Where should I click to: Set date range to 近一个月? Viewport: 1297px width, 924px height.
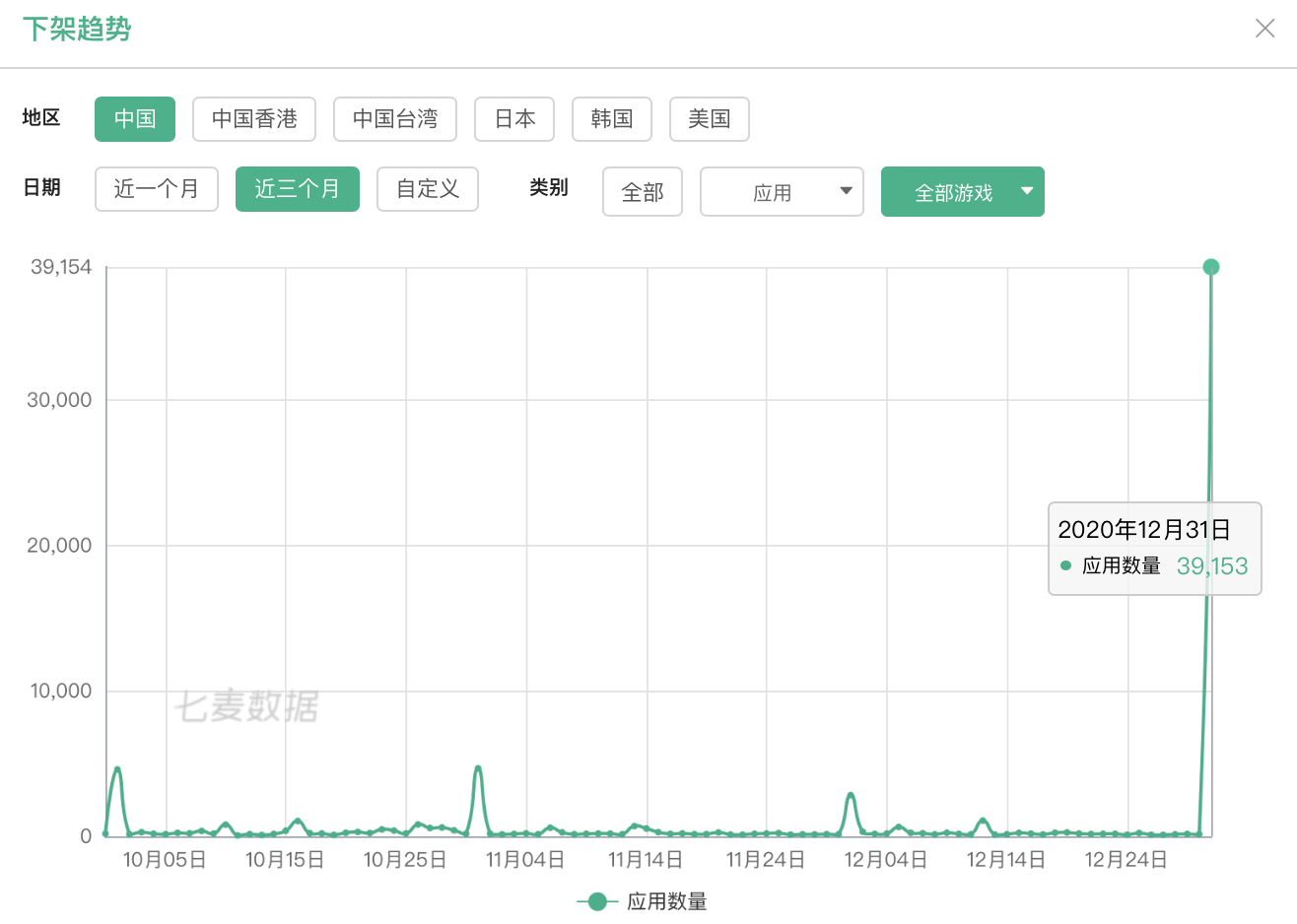157,189
